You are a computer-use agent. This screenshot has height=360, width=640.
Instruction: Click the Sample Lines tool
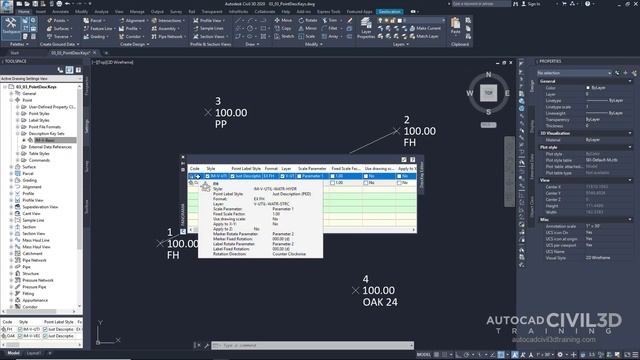coord(208,28)
